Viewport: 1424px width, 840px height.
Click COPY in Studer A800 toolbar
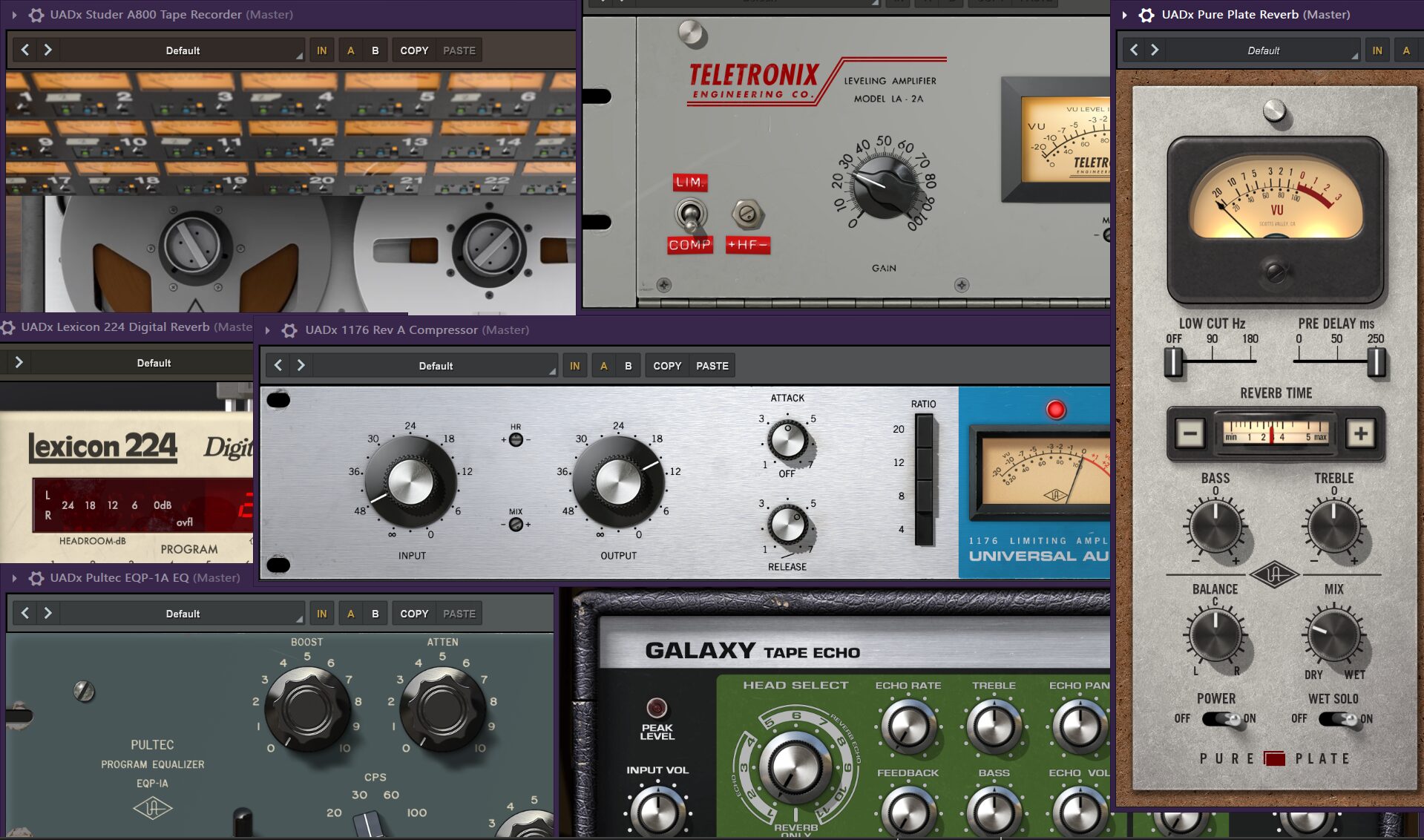click(x=414, y=50)
